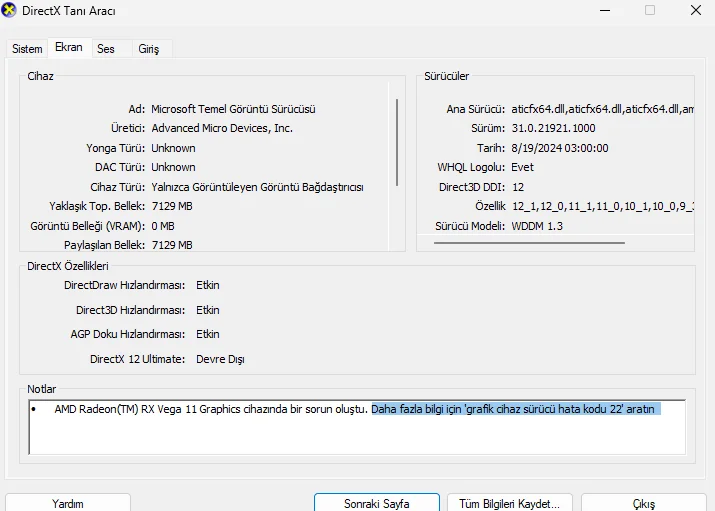Click DAC Türü 'Unknown' value
The height and width of the screenshot is (511, 715).
coord(173,167)
